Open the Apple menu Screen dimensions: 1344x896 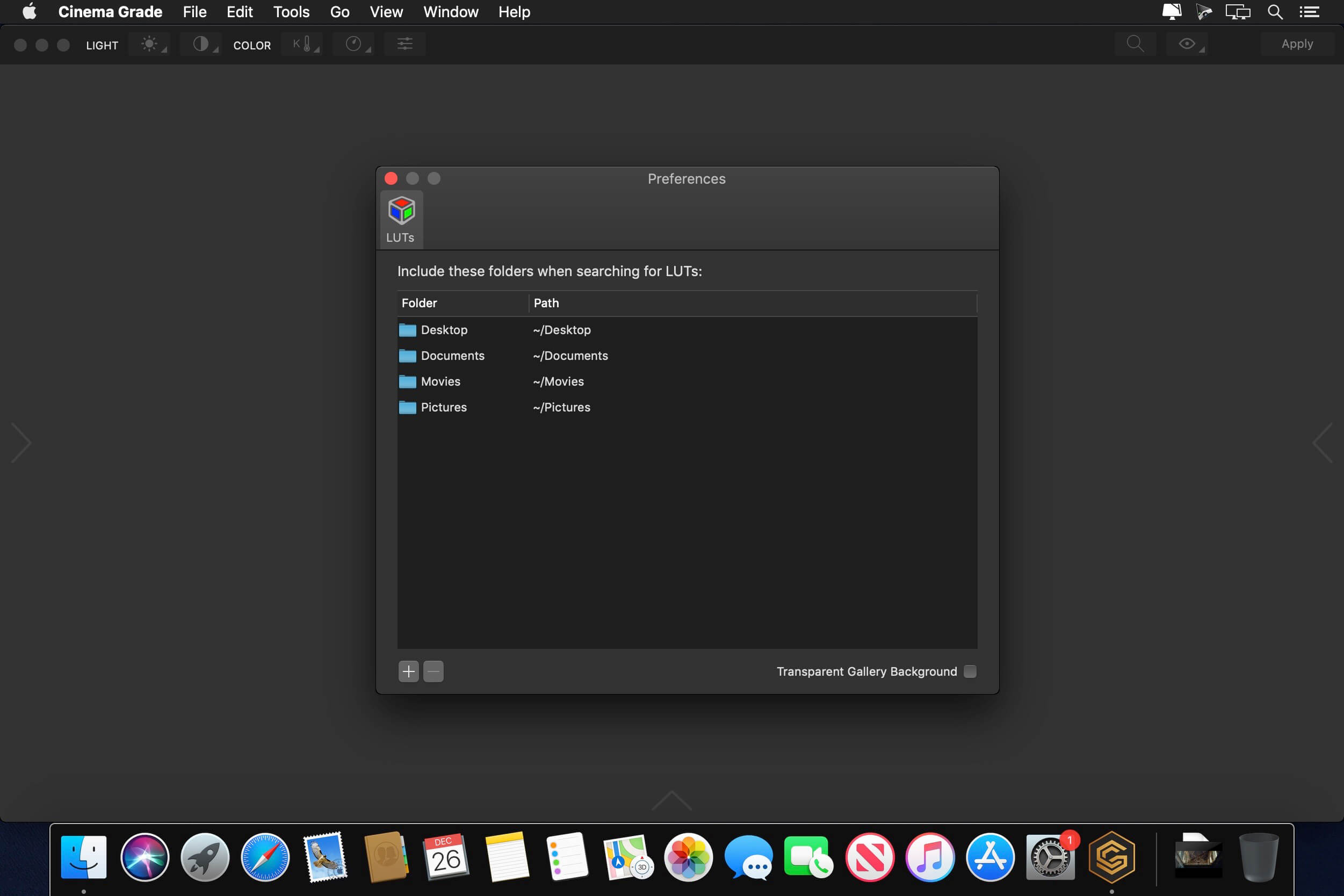click(29, 12)
